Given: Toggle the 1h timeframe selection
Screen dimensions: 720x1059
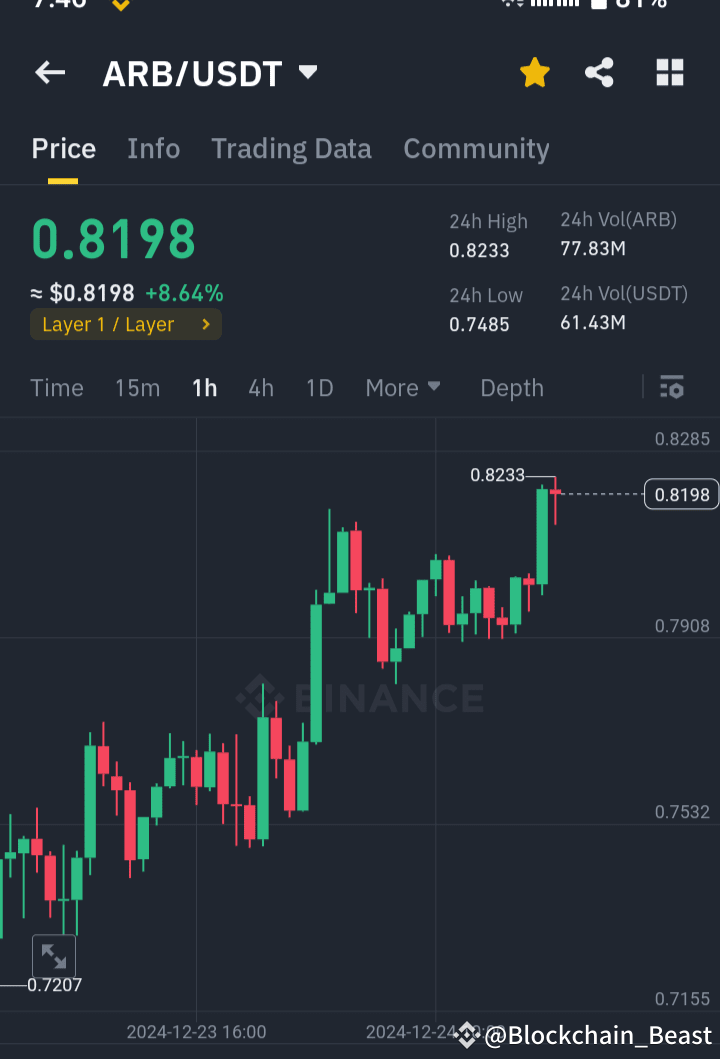Looking at the screenshot, I should click(204, 387).
